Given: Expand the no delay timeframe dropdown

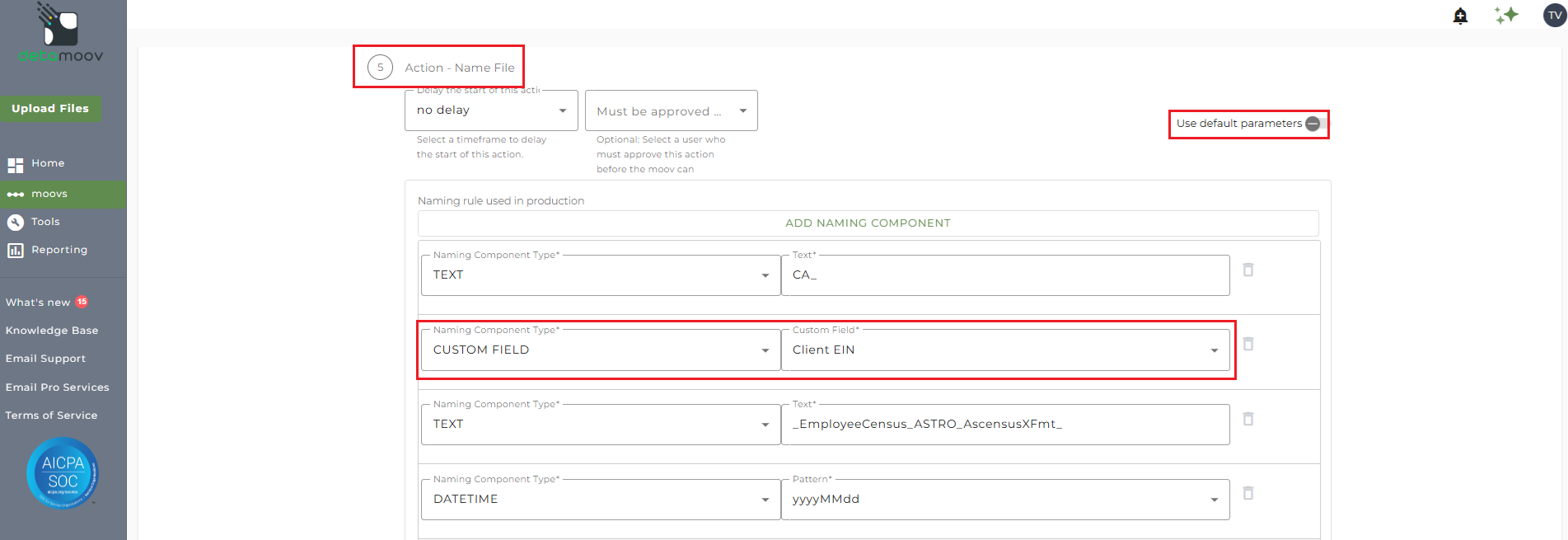Looking at the screenshot, I should click(x=491, y=110).
